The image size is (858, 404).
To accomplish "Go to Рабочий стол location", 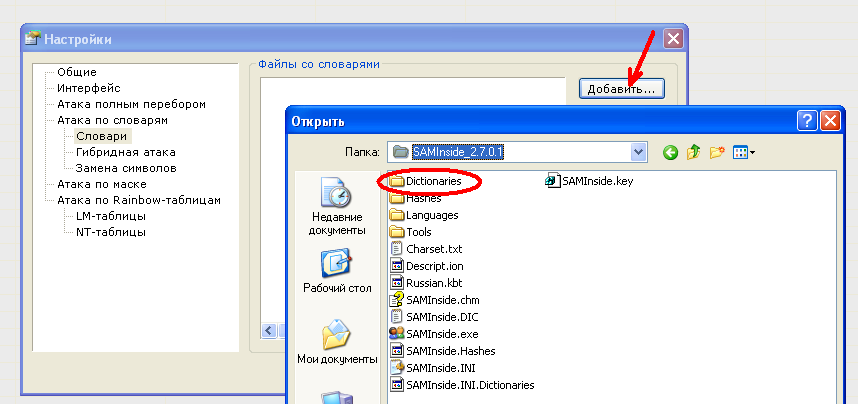I will click(x=337, y=271).
